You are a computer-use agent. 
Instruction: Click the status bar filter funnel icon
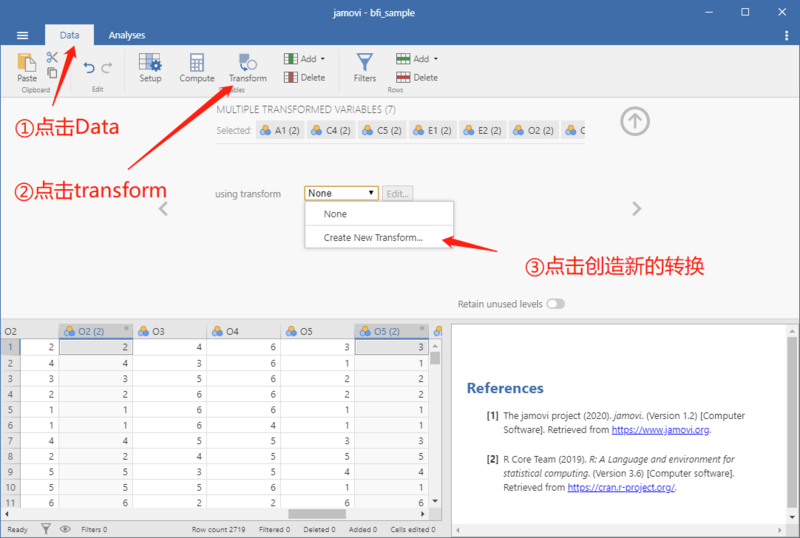[x=46, y=529]
